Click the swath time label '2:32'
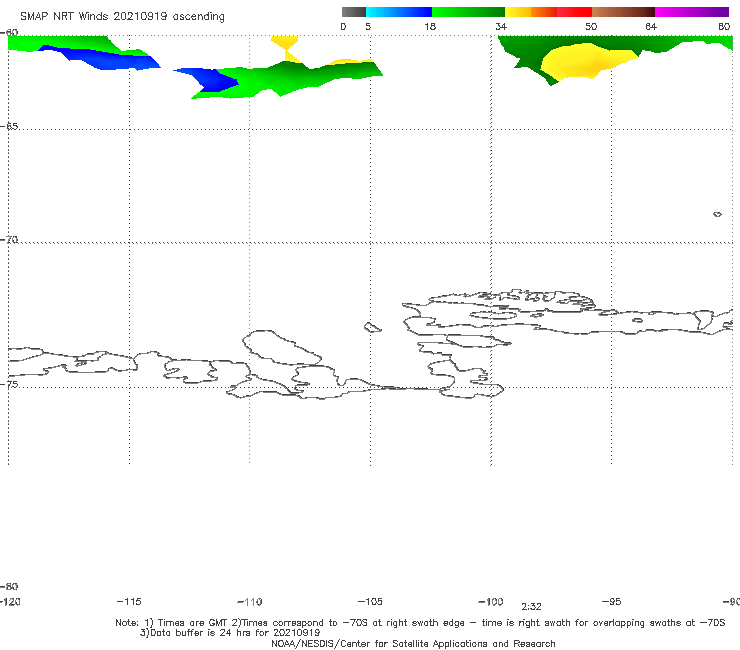The width and height of the screenshot is (740, 650). coord(531,607)
